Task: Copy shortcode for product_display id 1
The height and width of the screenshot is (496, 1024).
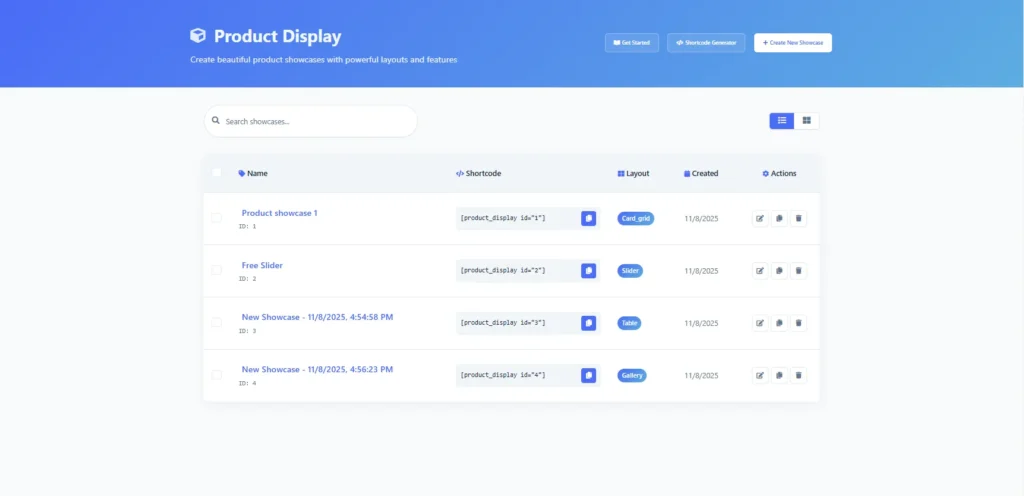Action: (588, 219)
